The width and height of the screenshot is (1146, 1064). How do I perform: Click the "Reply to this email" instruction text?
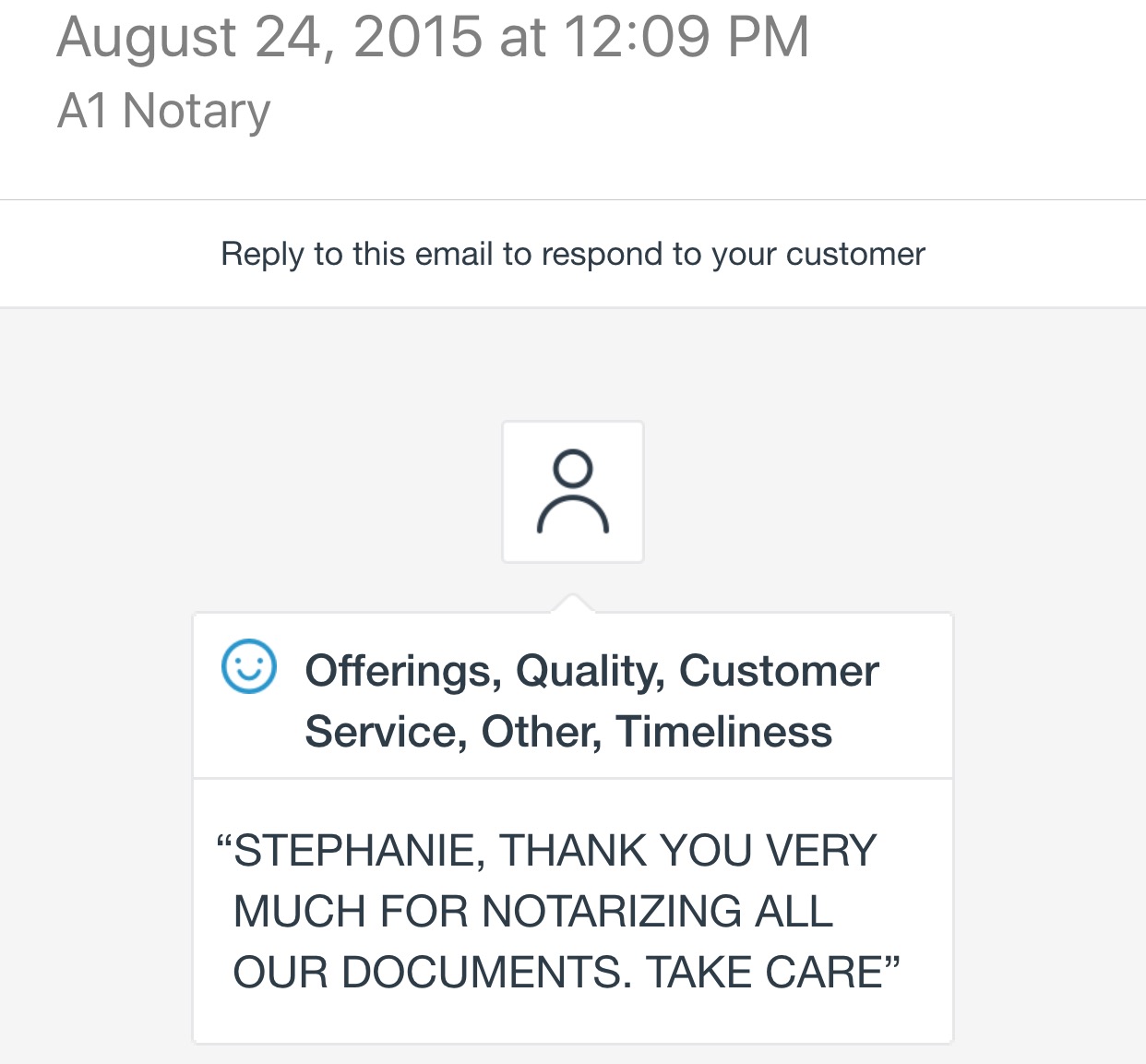572,254
